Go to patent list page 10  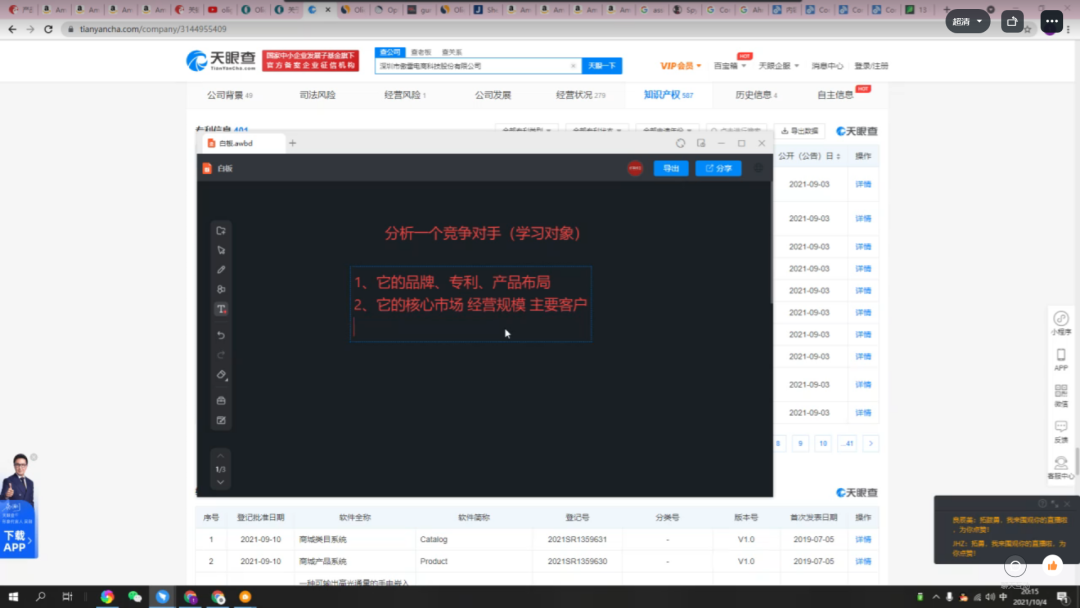pyautogui.click(x=823, y=443)
